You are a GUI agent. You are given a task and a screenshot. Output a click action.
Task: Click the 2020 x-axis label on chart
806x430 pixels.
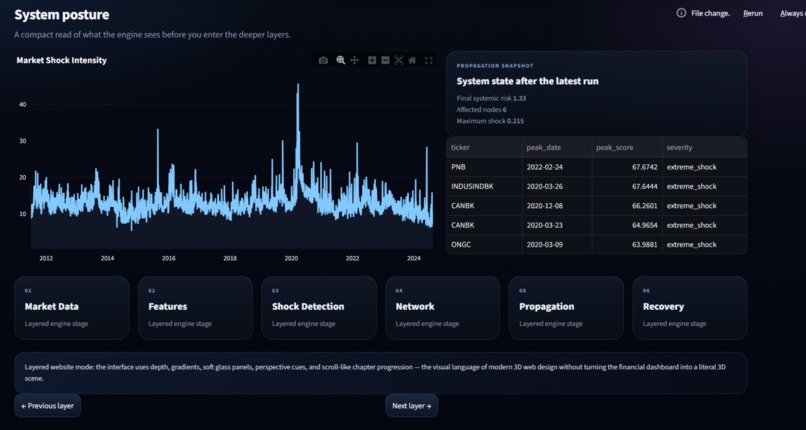[291, 258]
